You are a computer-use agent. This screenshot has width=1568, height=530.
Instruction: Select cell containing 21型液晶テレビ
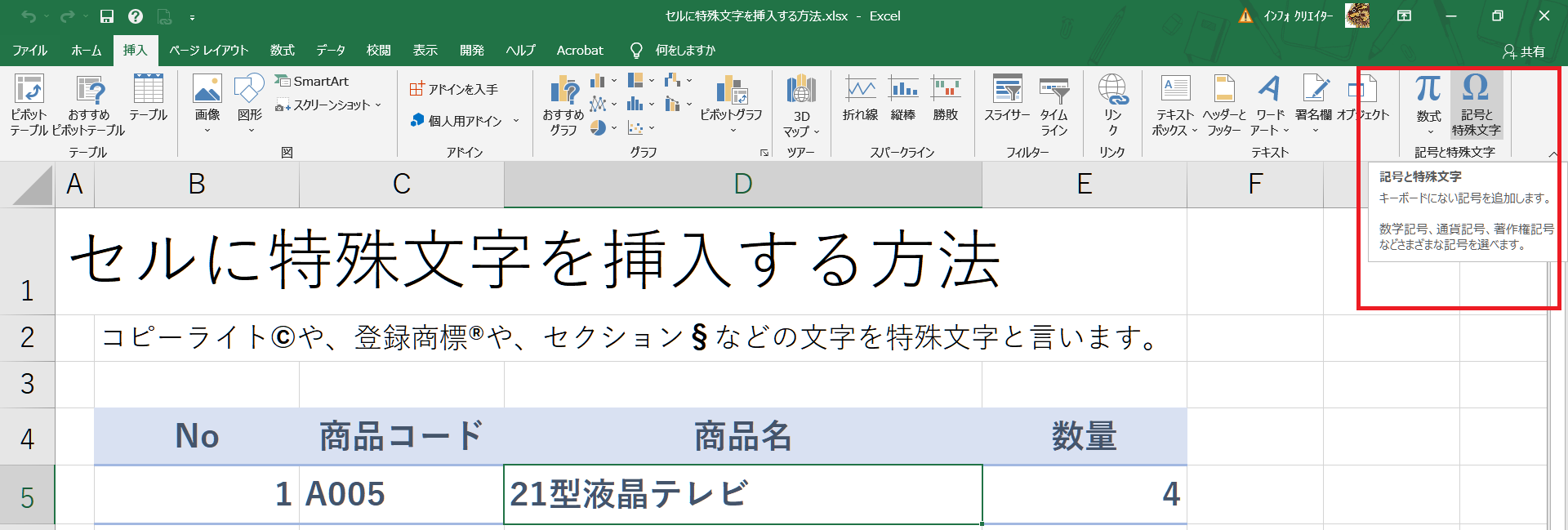tap(742, 494)
